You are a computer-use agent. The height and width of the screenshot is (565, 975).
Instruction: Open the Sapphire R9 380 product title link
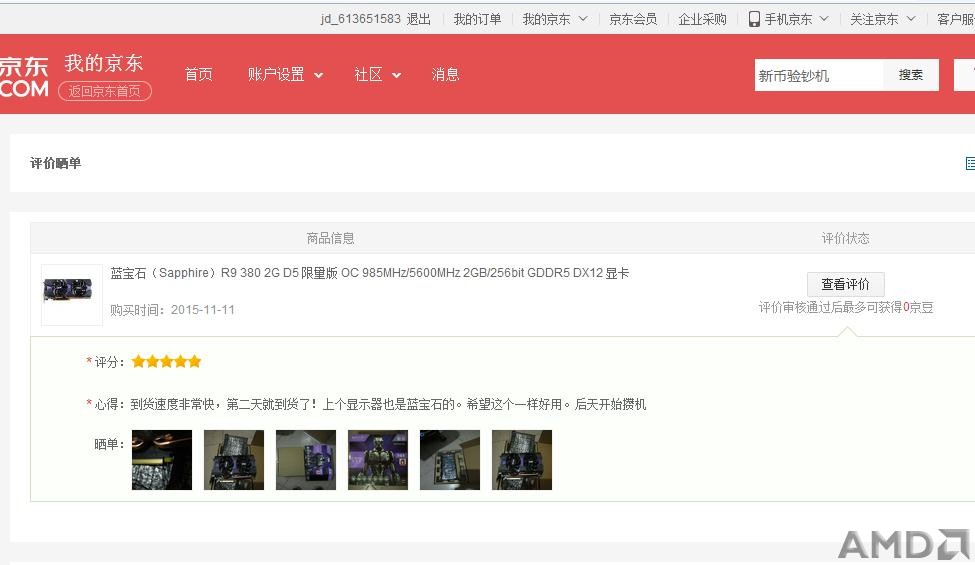coord(369,273)
